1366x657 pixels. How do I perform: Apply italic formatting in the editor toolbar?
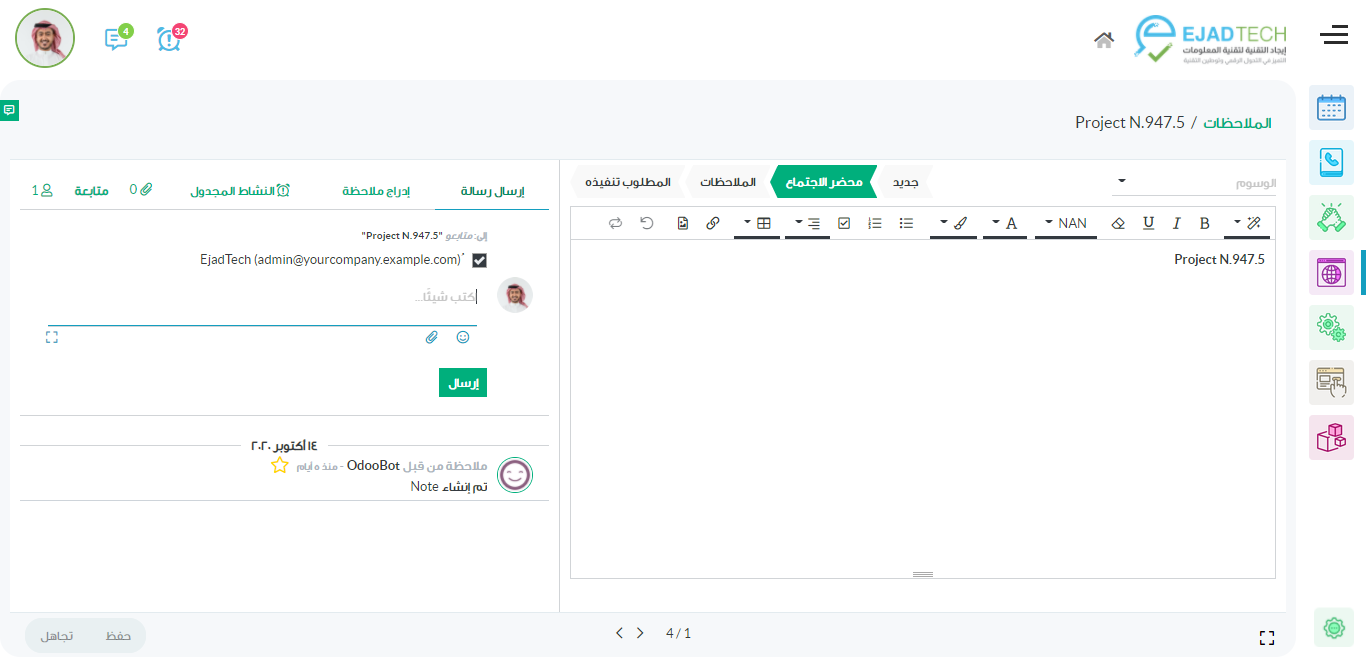pos(1177,223)
